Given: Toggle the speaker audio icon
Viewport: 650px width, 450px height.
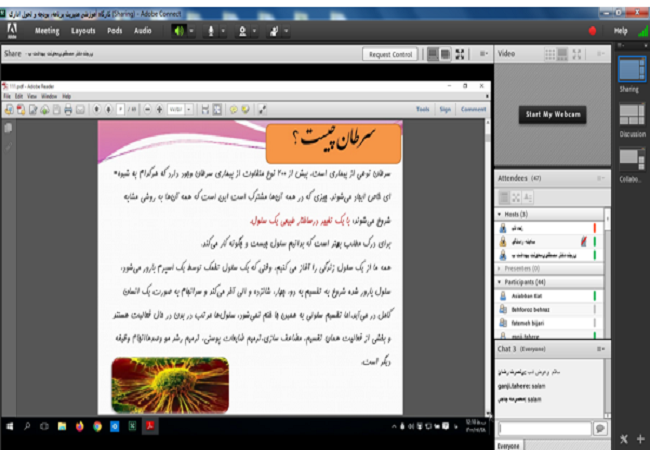Looking at the screenshot, I should pyautogui.click(x=180, y=31).
